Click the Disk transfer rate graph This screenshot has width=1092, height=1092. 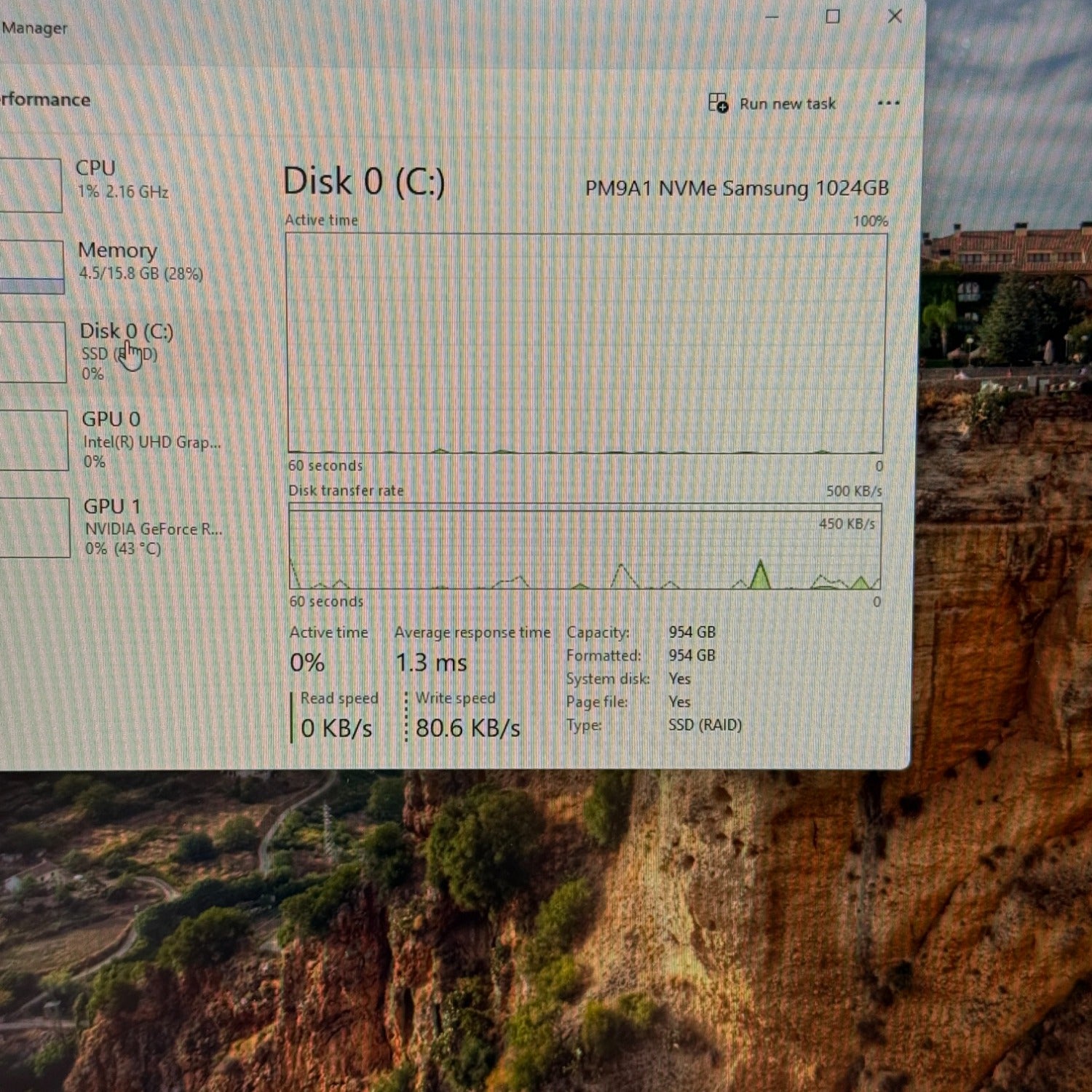[x=585, y=547]
